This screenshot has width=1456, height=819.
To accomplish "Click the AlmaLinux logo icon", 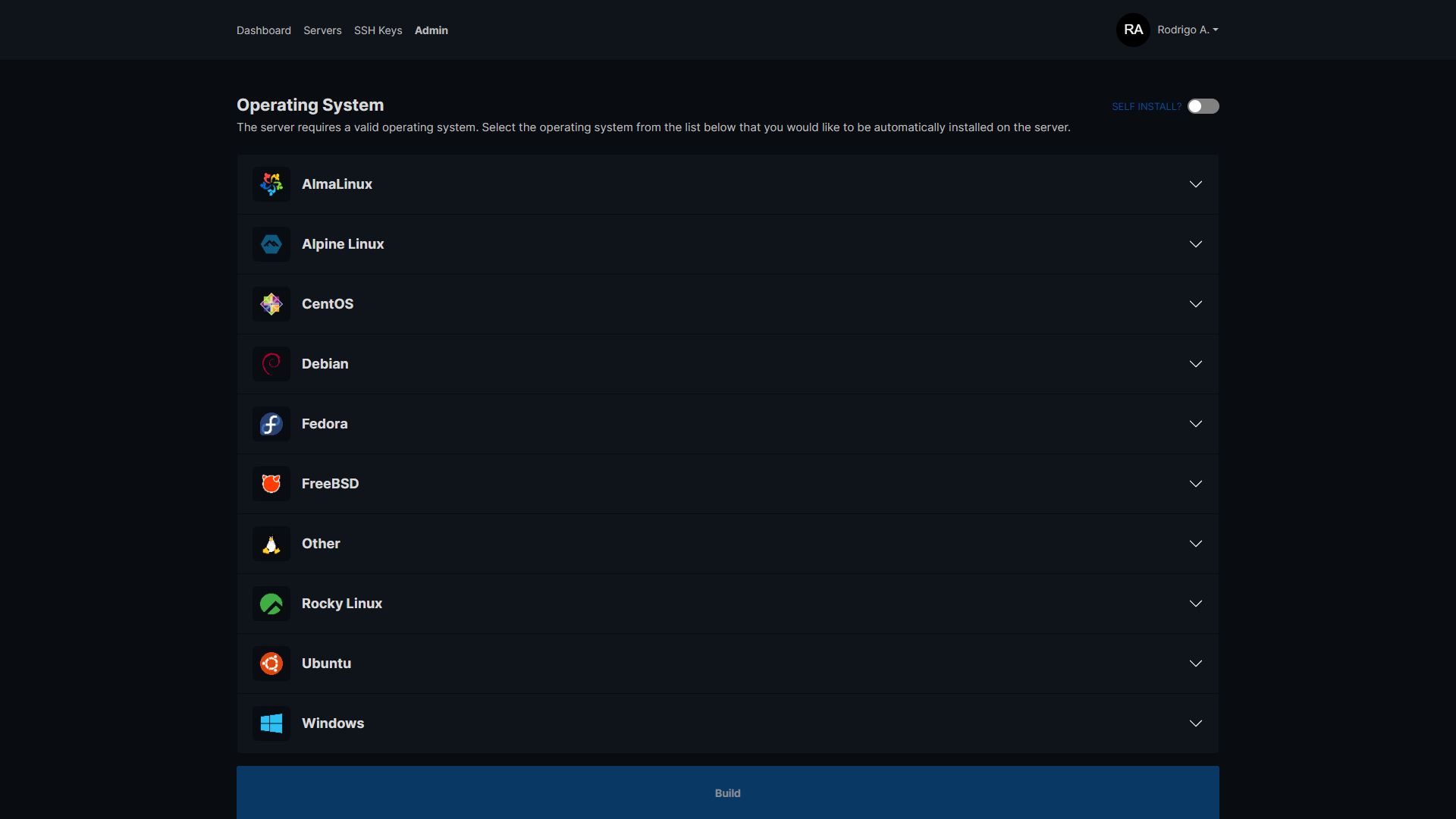I will coord(271,184).
